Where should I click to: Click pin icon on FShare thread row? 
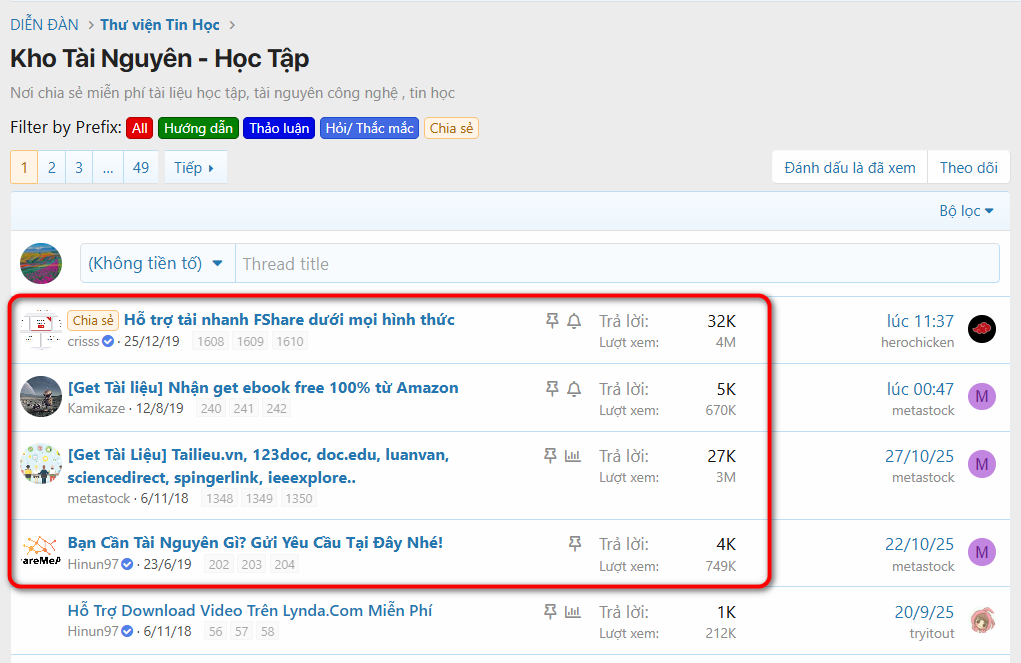coord(552,320)
